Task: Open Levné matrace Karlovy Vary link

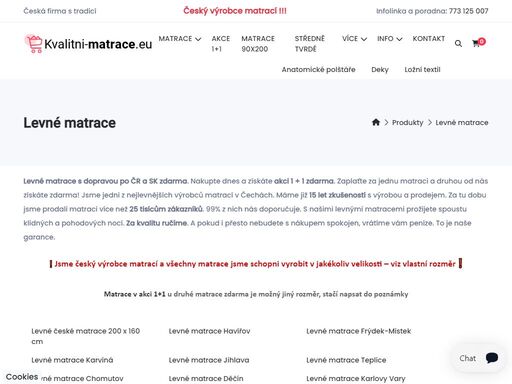Action: [x=356, y=379]
